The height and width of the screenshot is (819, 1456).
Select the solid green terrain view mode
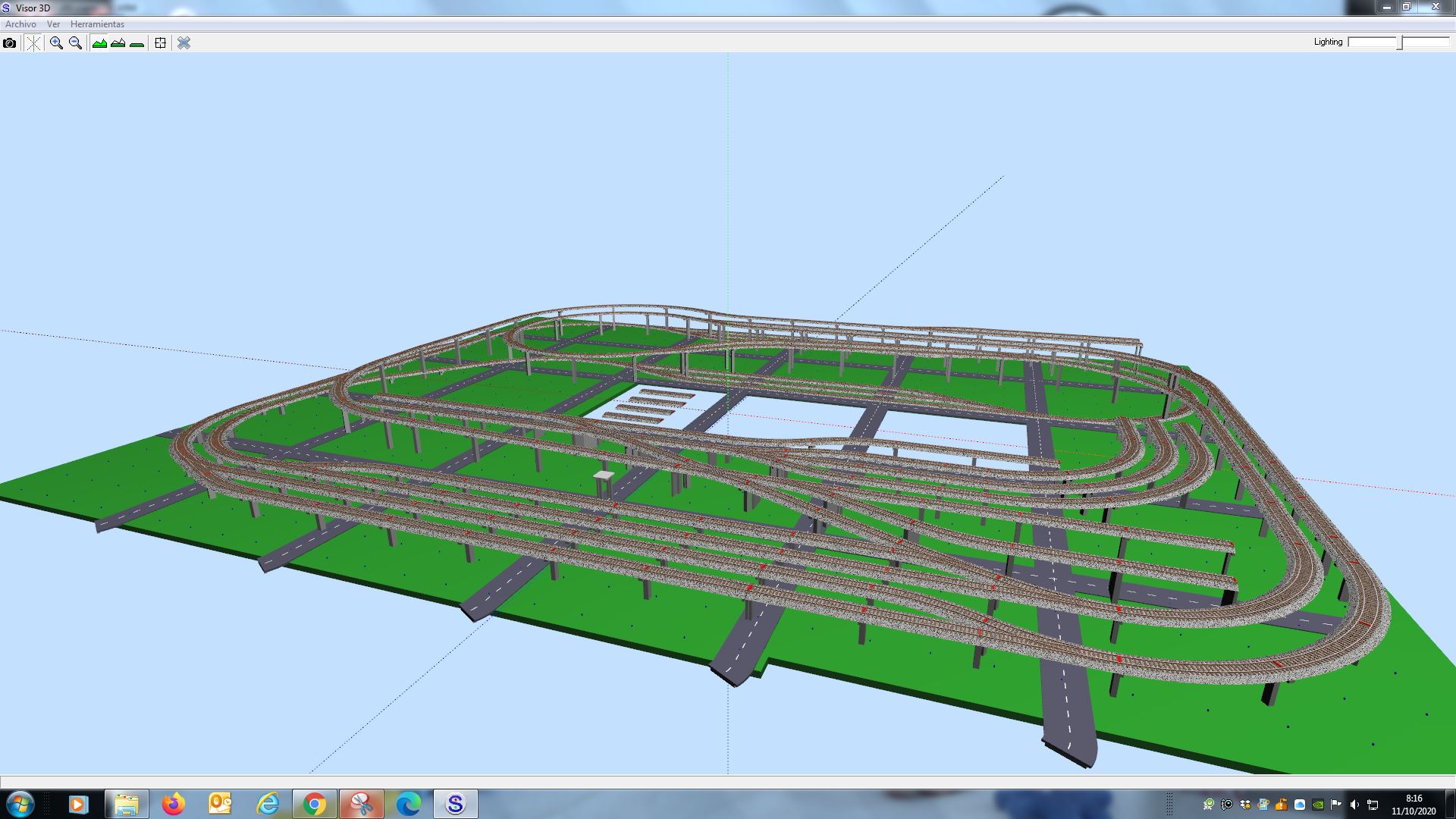[x=99, y=43]
